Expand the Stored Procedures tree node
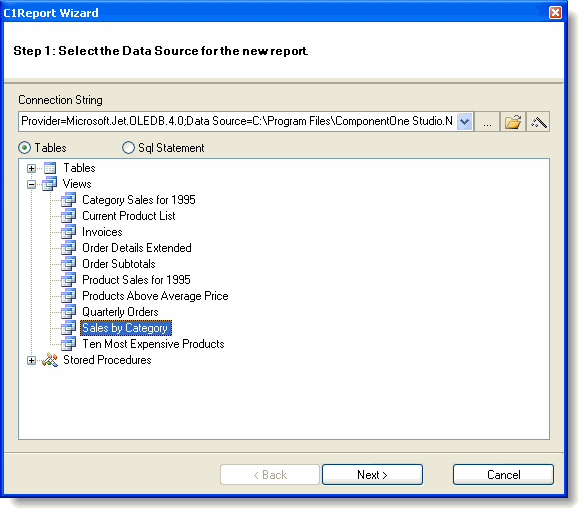Image resolution: width=584 pixels, height=514 pixels. point(32,361)
